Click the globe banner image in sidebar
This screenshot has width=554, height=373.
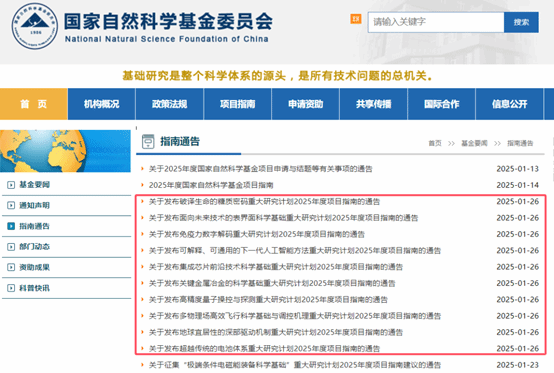tap(65, 151)
